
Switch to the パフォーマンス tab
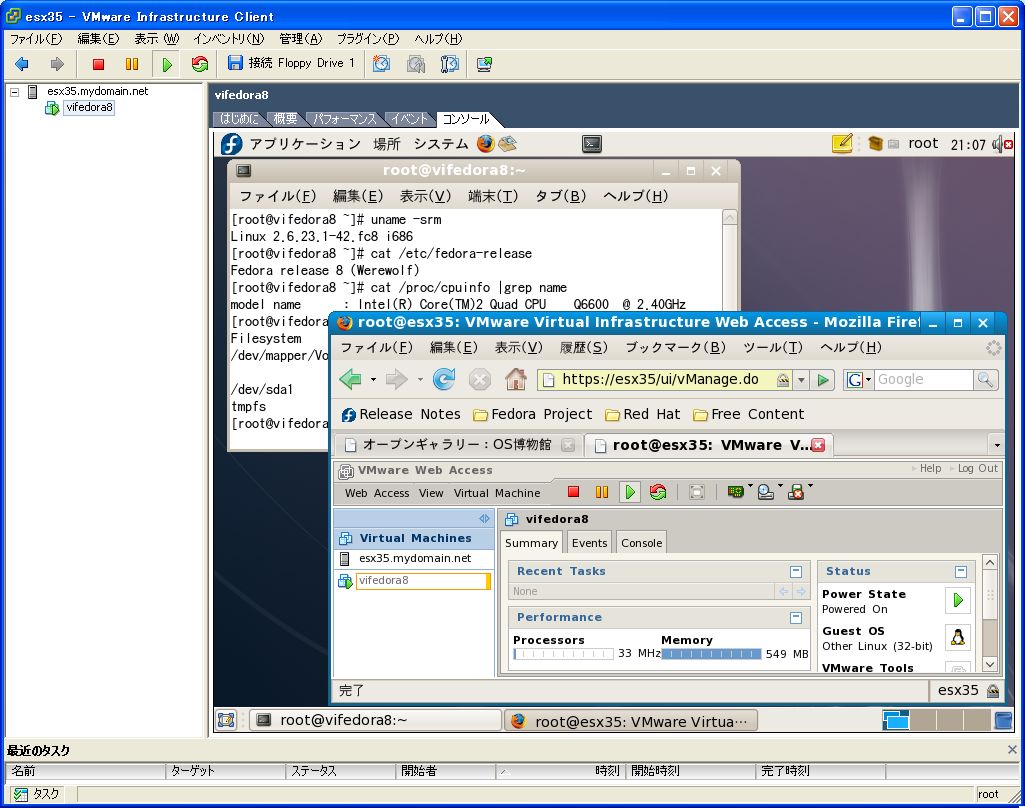(344, 119)
